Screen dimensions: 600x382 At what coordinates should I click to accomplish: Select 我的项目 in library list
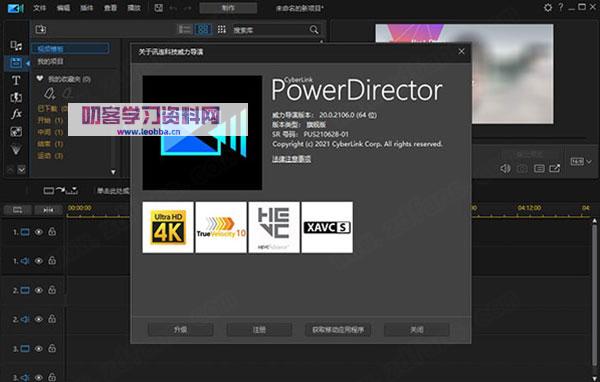(x=50, y=61)
